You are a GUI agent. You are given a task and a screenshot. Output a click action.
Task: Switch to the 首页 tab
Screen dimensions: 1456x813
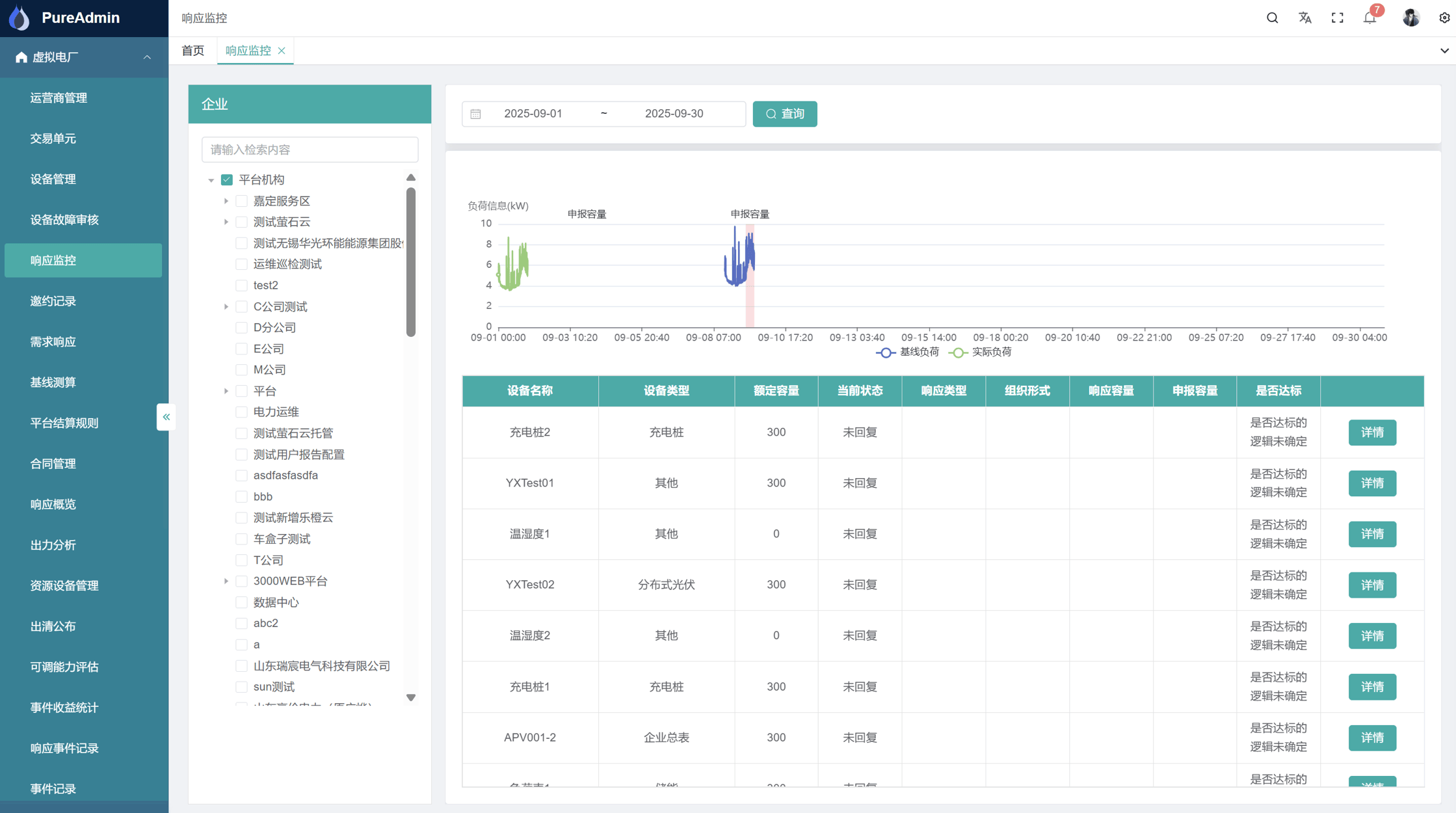(192, 51)
